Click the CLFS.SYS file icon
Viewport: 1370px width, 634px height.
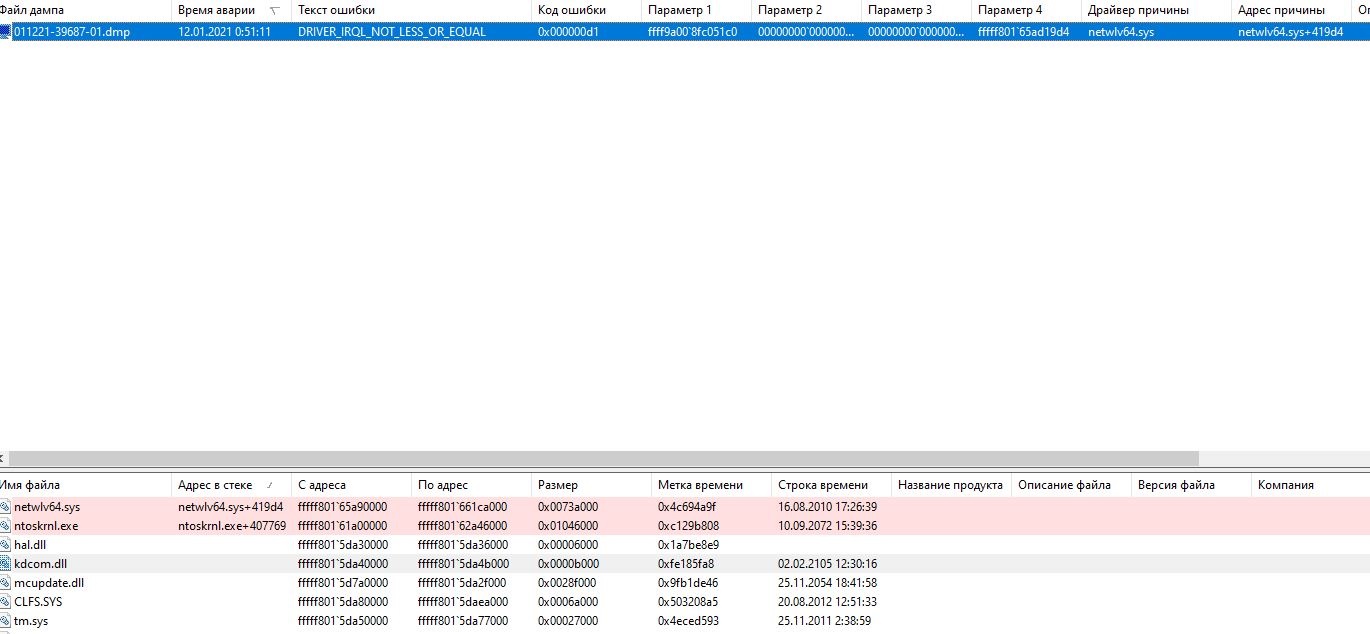pyautogui.click(x=5, y=602)
